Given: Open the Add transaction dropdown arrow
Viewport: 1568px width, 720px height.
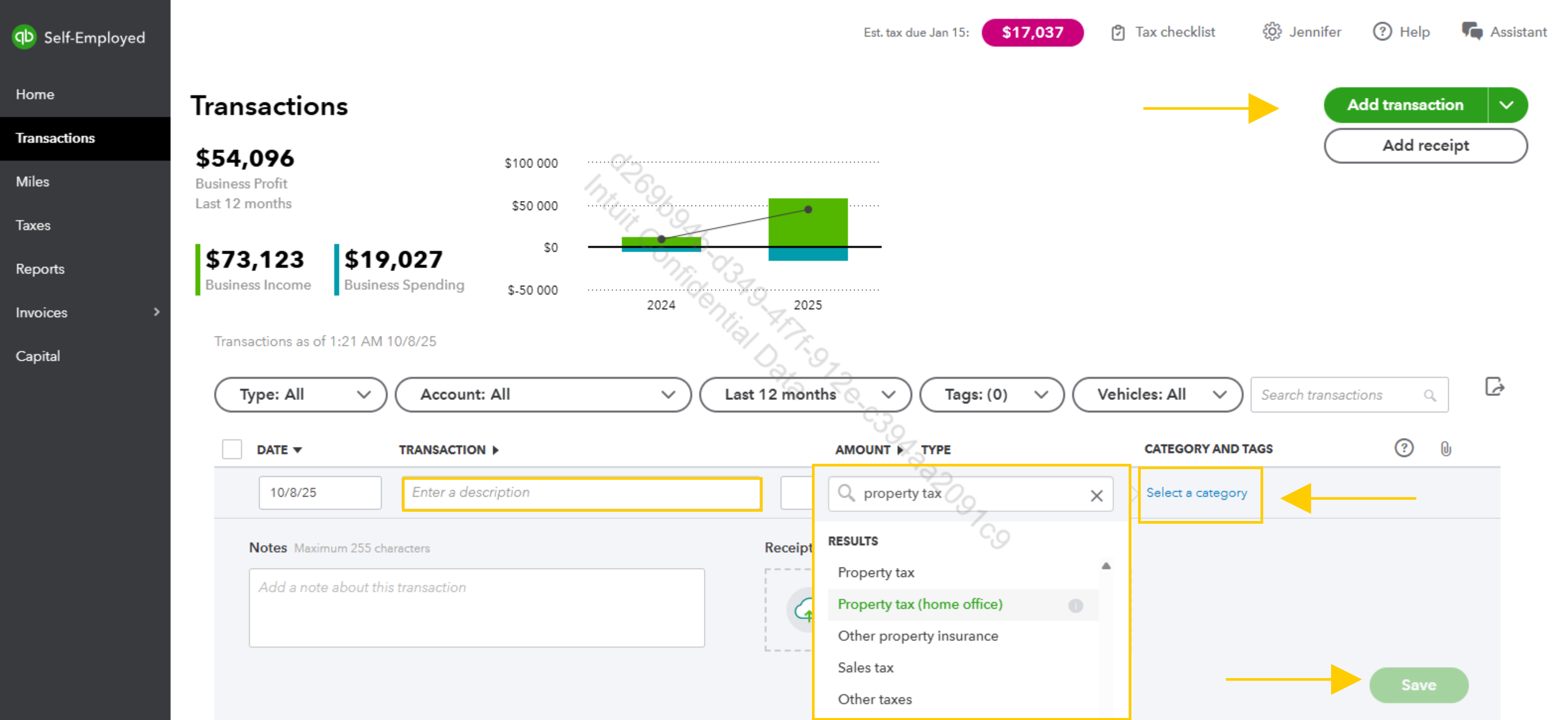Looking at the screenshot, I should pyautogui.click(x=1506, y=105).
